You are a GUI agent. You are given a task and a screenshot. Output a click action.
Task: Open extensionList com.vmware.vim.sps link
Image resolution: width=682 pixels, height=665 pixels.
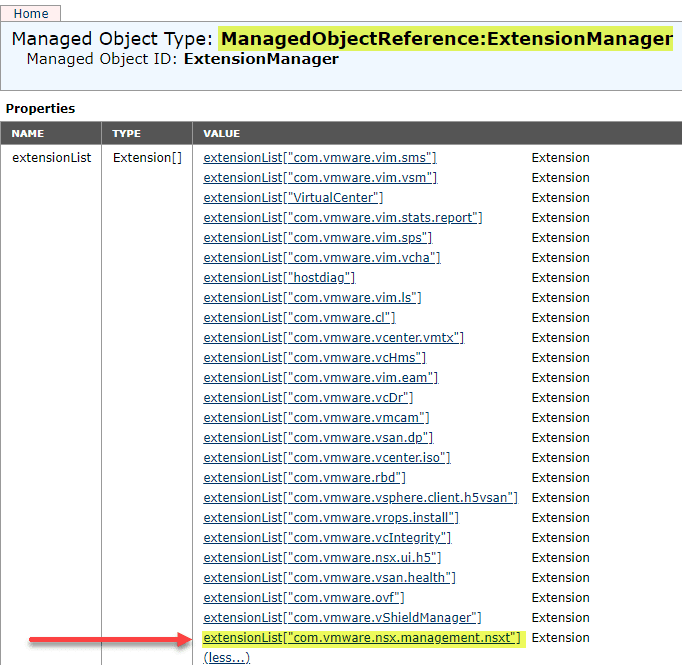[x=318, y=237]
